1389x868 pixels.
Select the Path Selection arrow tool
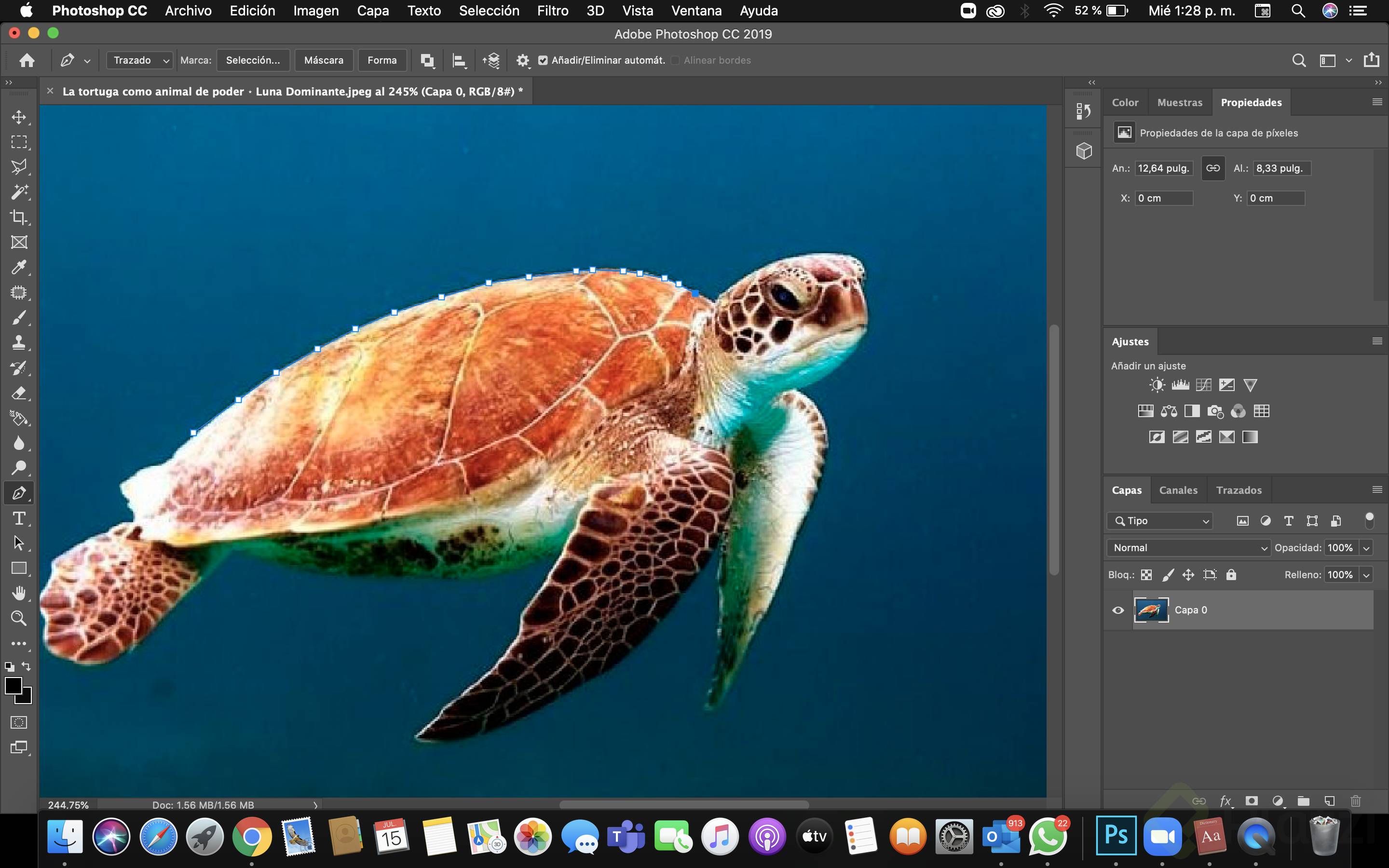point(19,543)
